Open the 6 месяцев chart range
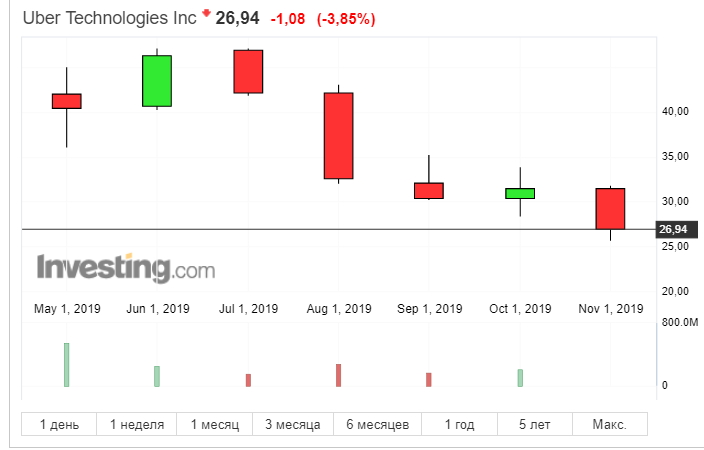 377,425
